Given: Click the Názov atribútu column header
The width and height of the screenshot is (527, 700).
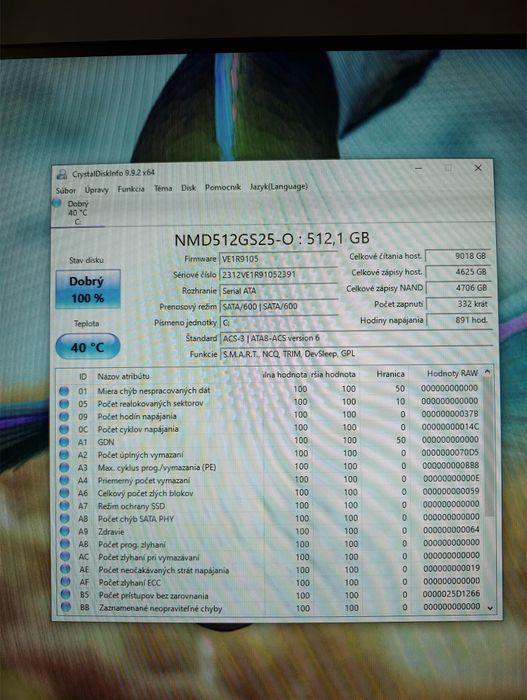Looking at the screenshot, I should click(x=123, y=376).
